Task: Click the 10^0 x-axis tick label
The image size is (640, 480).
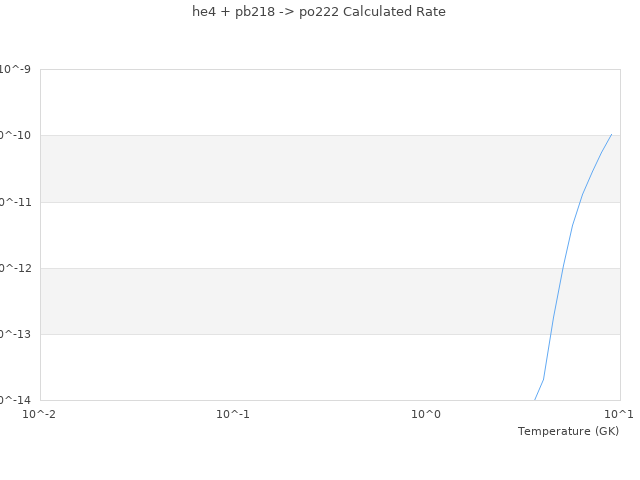Action: click(426, 413)
